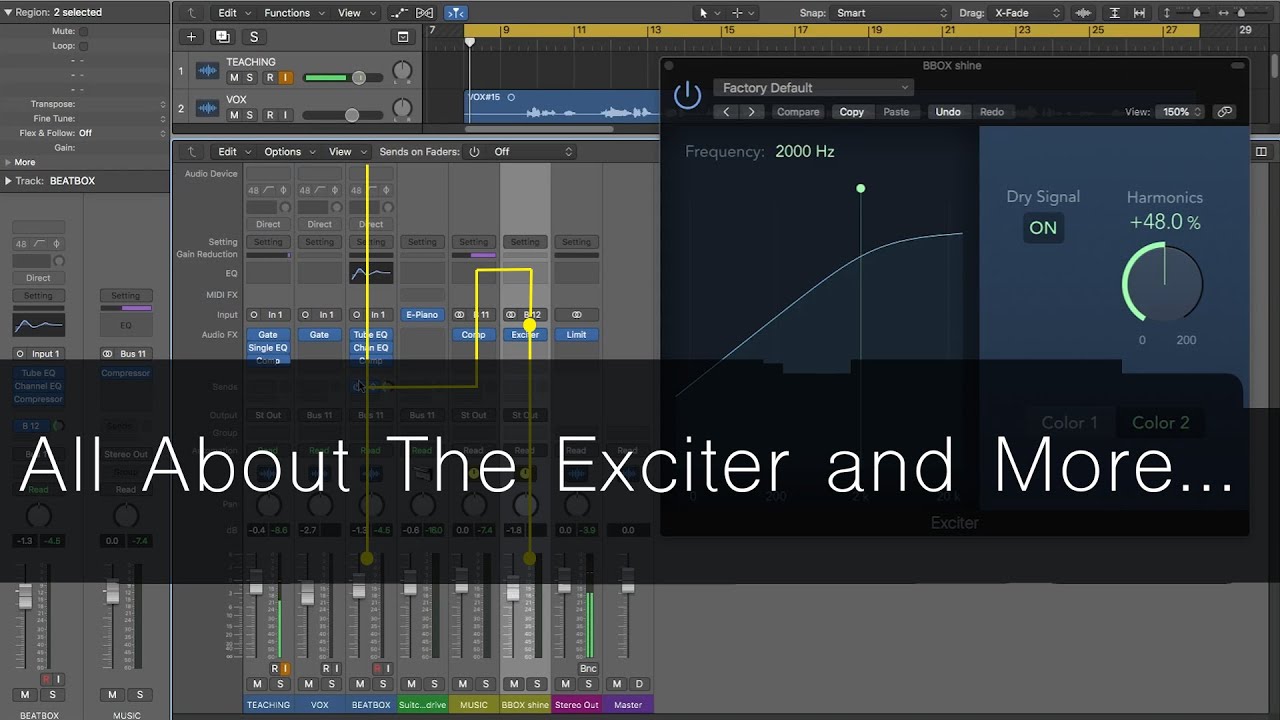This screenshot has height=720, width=1280.
Task: Click the Paste button in plugin header
Action: point(896,112)
